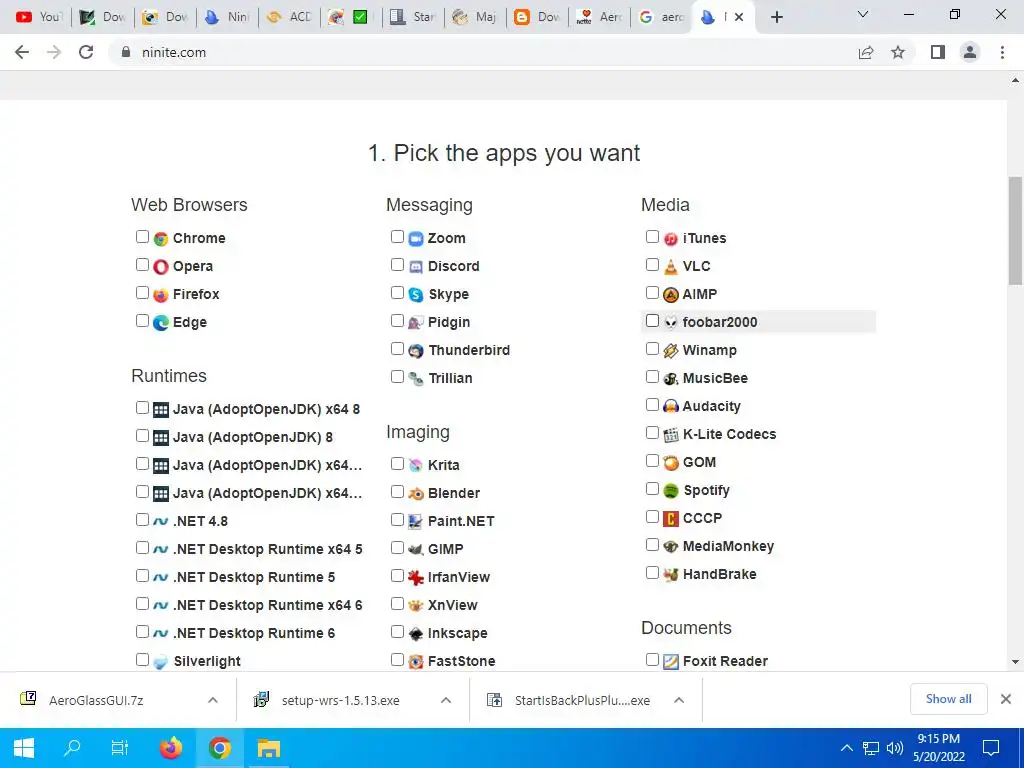Open the Windows Start menu
The image size is (1024, 768).
[24, 748]
